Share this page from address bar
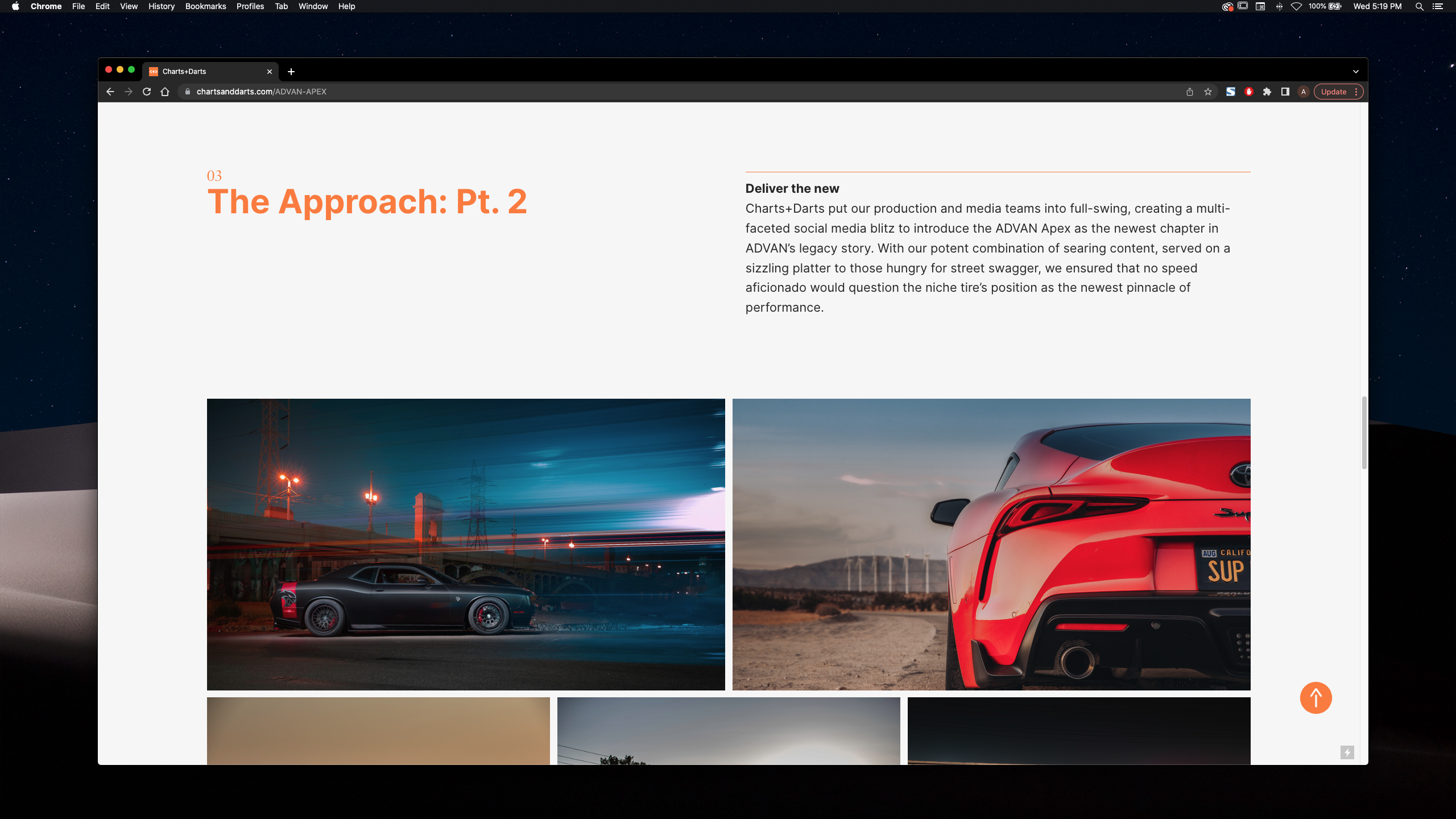 [x=1190, y=92]
